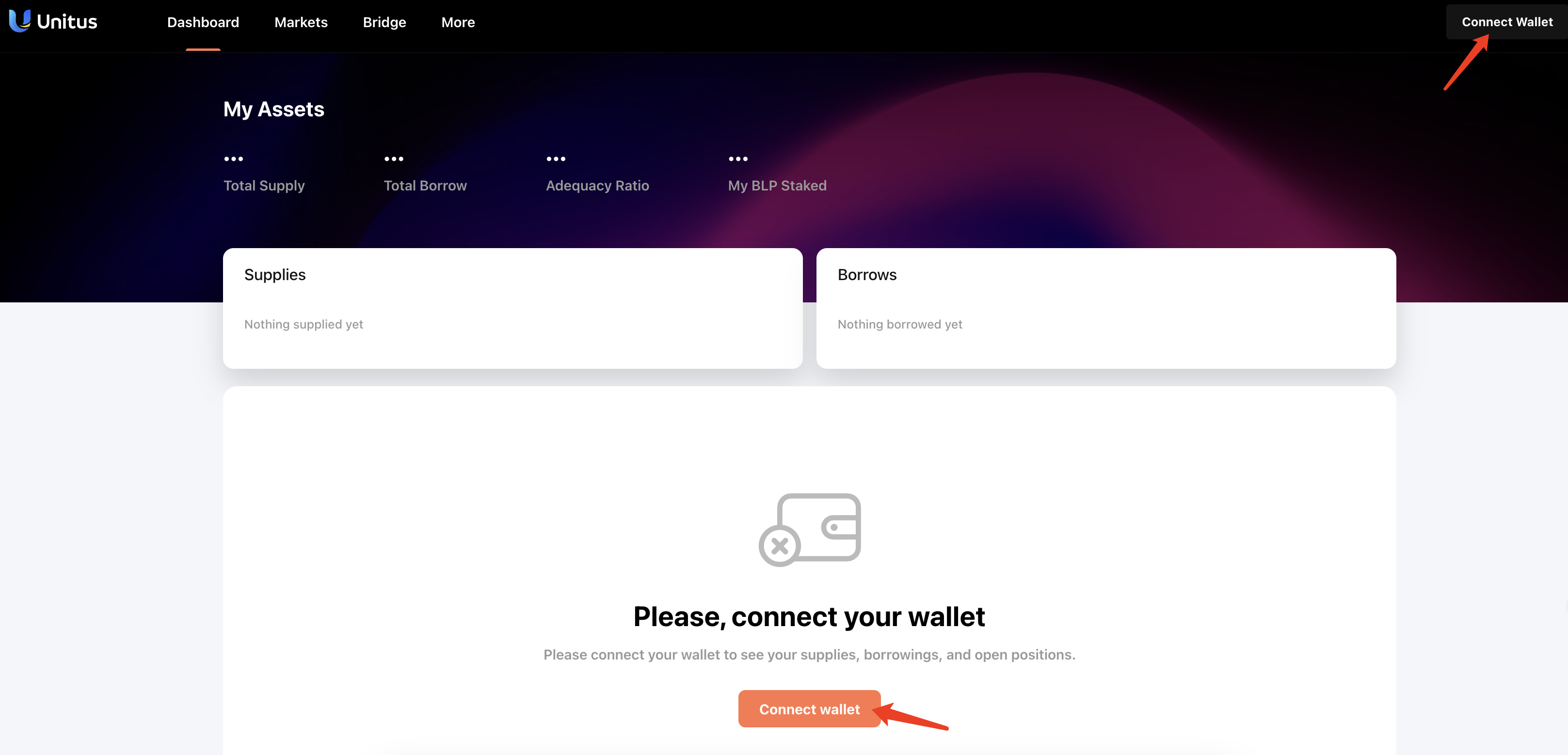1568x755 pixels.
Task: Click the "Nothing borrowed yet" message
Action: click(x=900, y=324)
